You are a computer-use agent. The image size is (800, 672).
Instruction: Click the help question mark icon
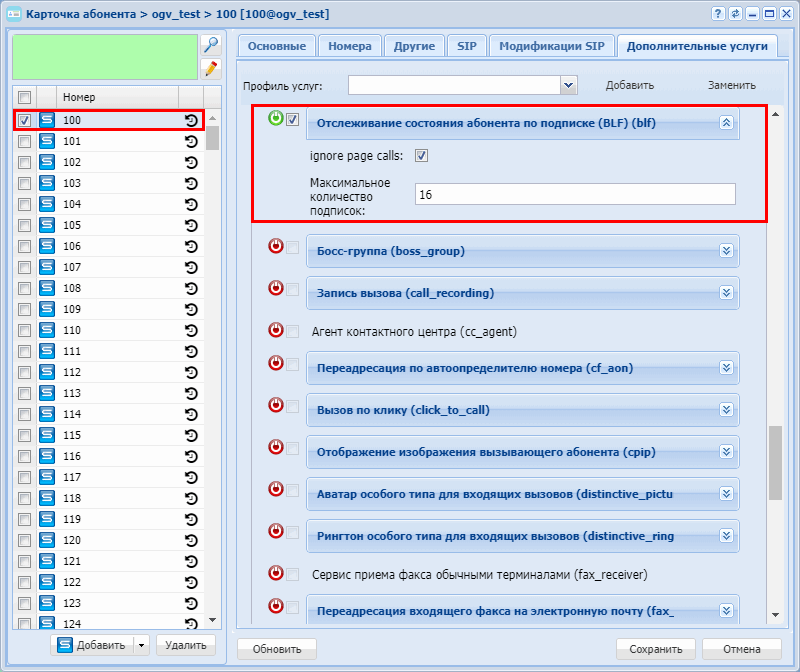717,14
